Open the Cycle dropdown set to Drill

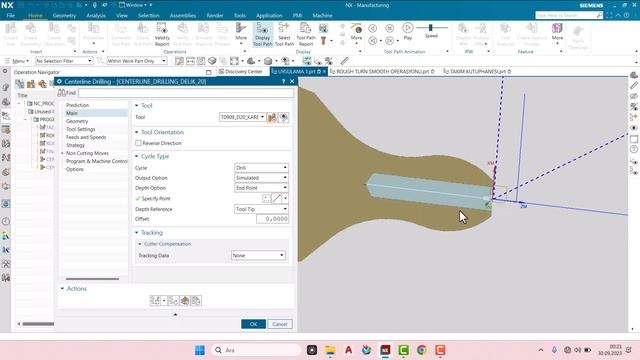coord(262,168)
